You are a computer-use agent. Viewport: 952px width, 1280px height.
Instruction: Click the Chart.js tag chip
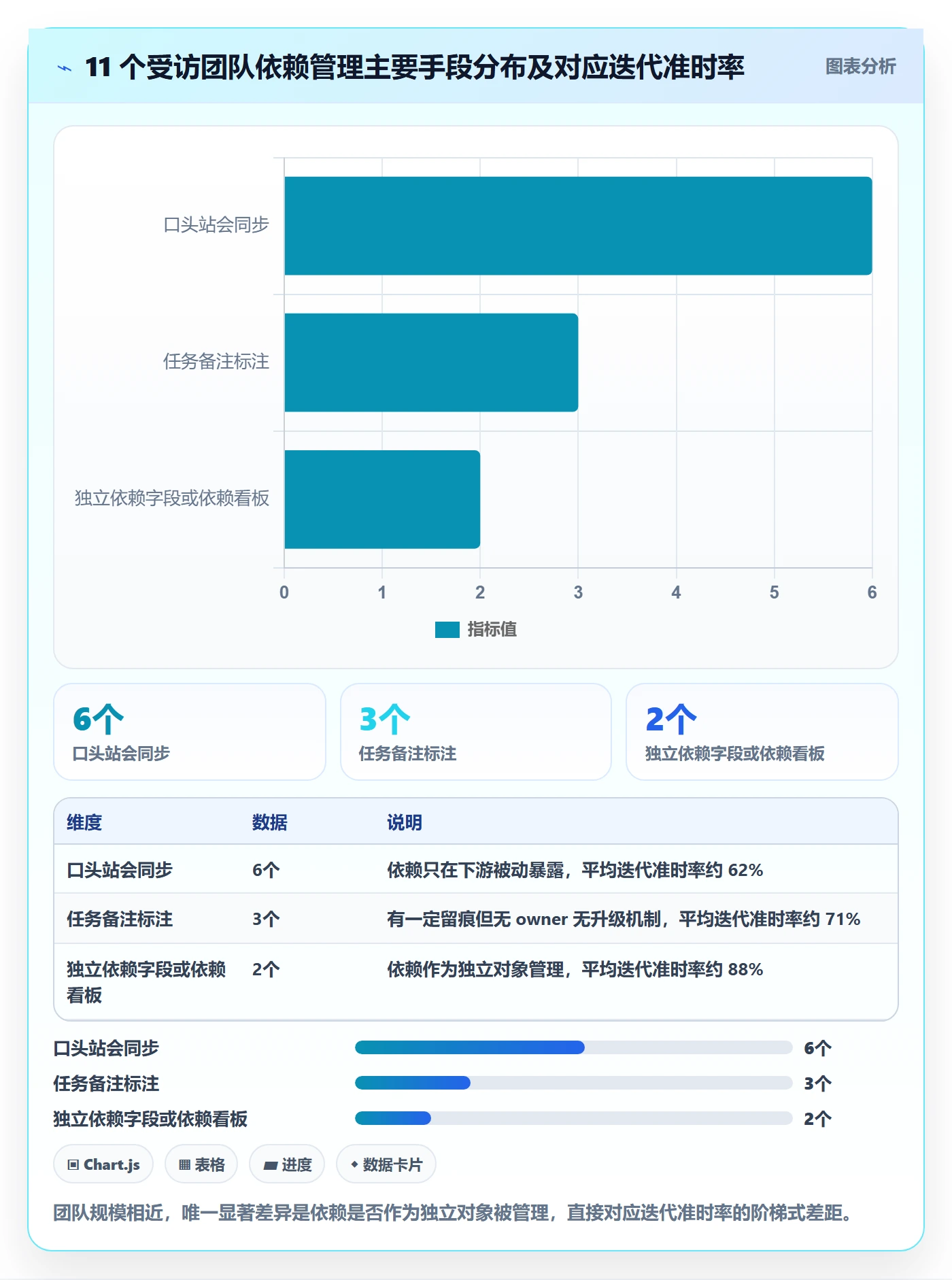pos(103,1164)
